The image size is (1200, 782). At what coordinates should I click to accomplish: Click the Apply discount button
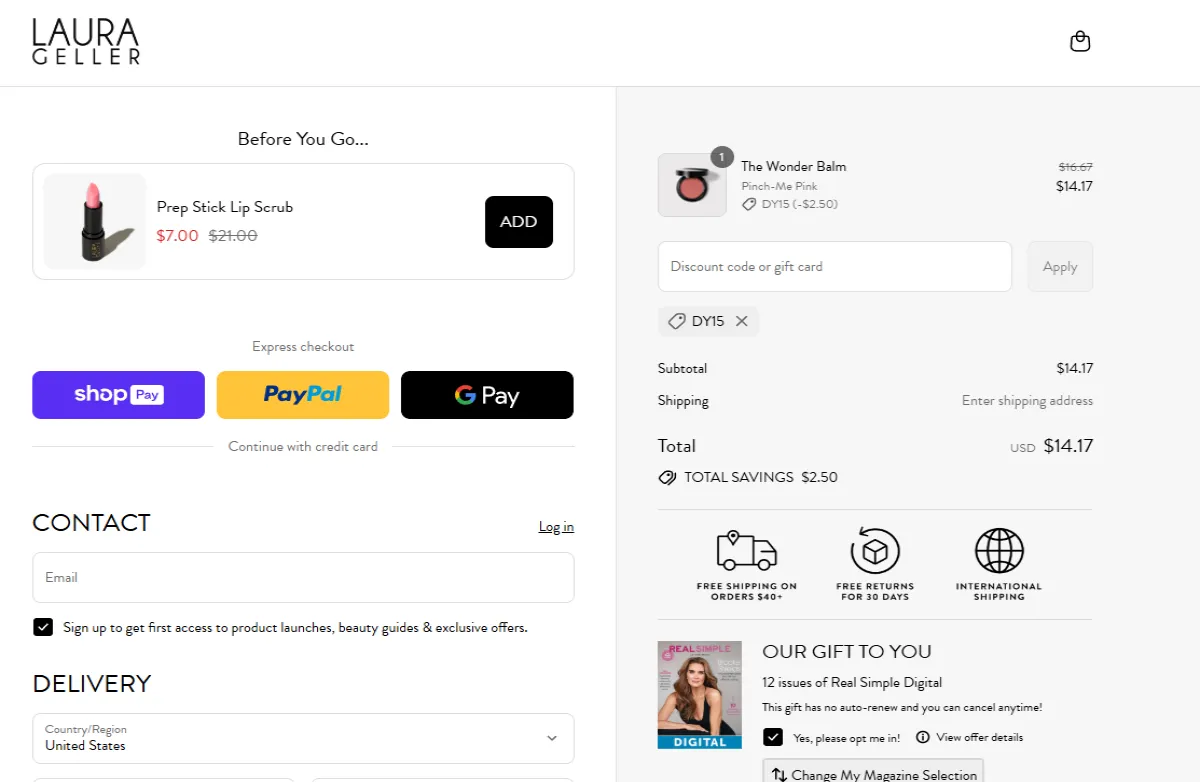pyautogui.click(x=1060, y=266)
